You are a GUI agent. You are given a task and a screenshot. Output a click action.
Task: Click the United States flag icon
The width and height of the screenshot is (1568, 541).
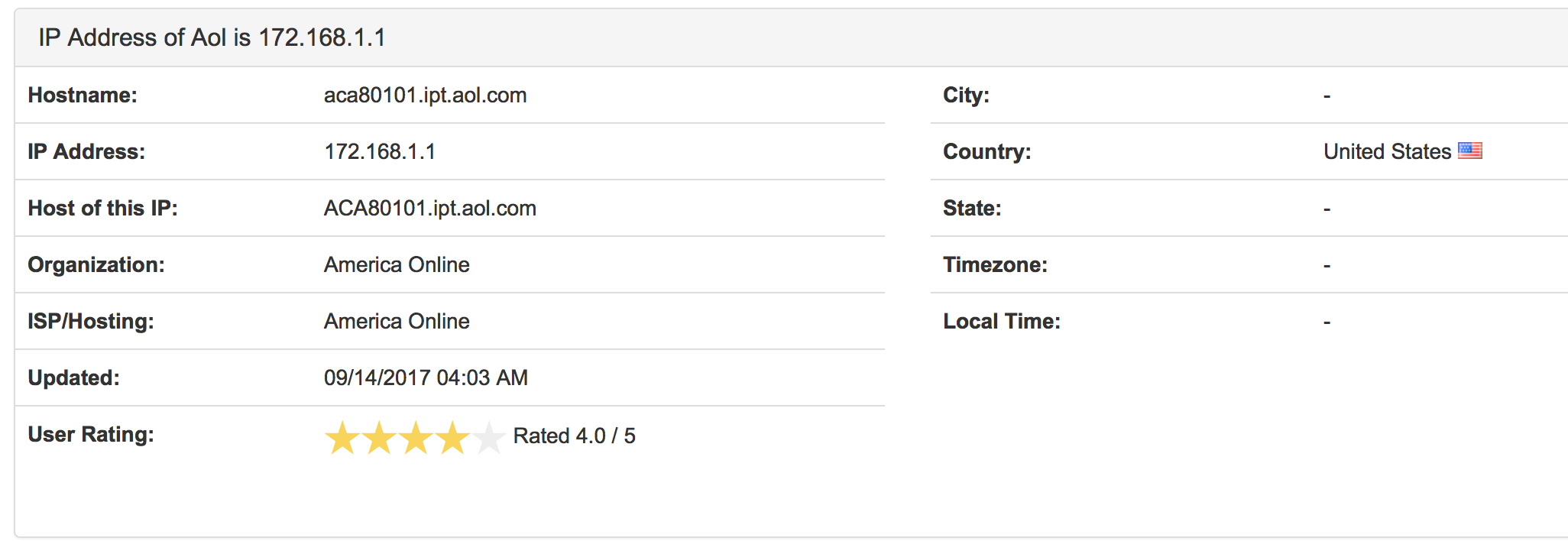click(1469, 151)
